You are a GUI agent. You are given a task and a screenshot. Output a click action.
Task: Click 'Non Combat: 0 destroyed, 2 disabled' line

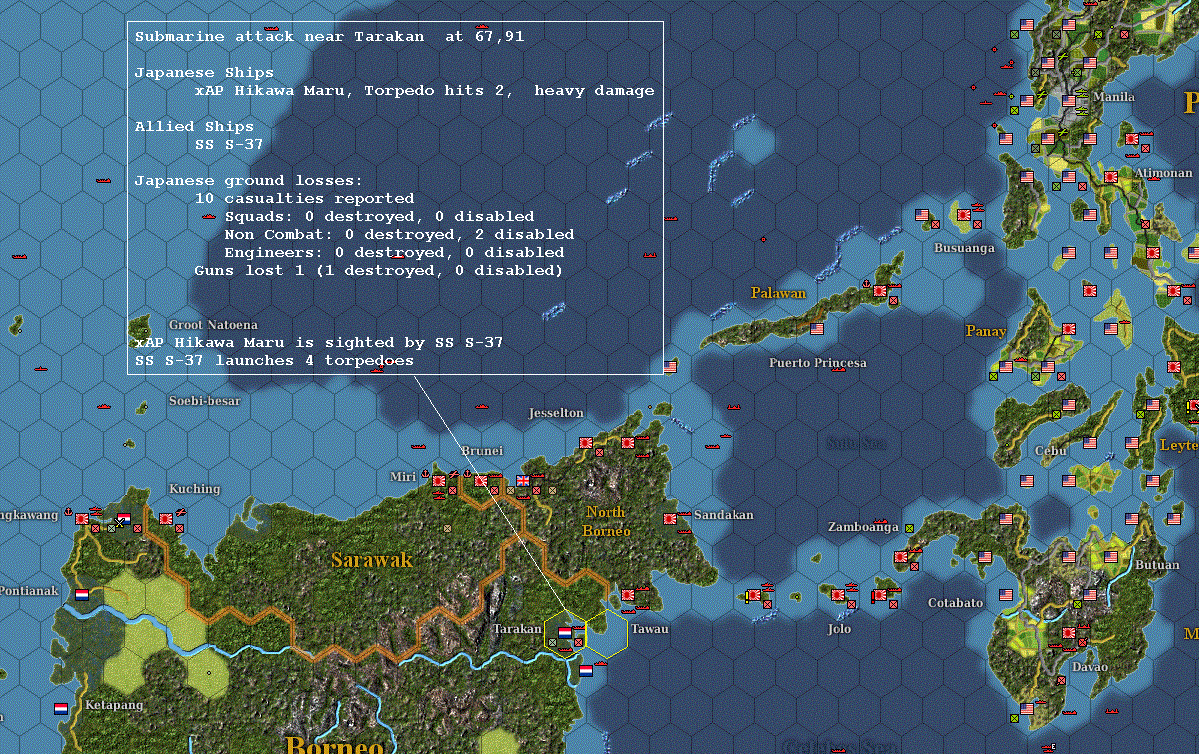[x=398, y=234]
